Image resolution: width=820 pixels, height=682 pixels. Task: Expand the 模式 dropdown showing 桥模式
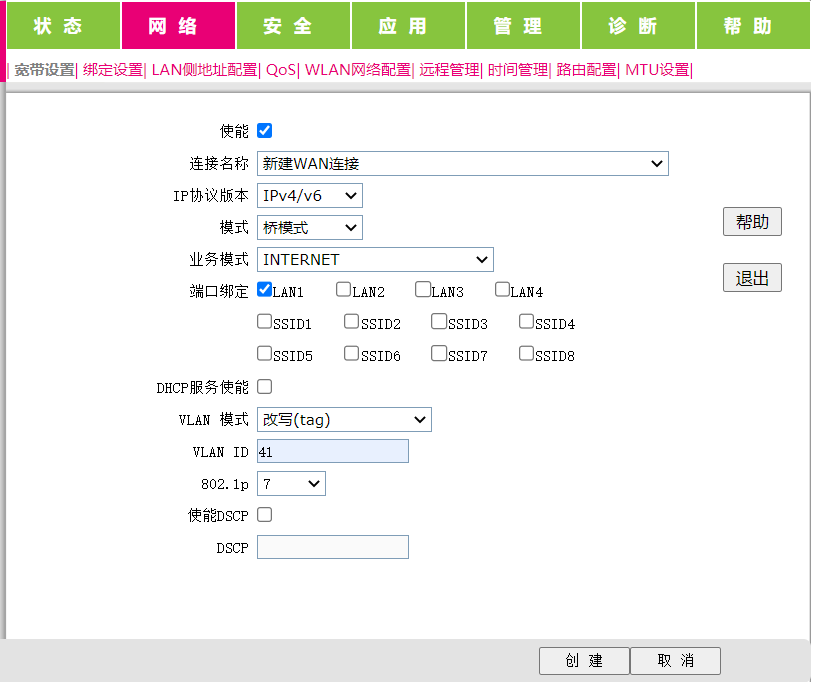click(310, 228)
